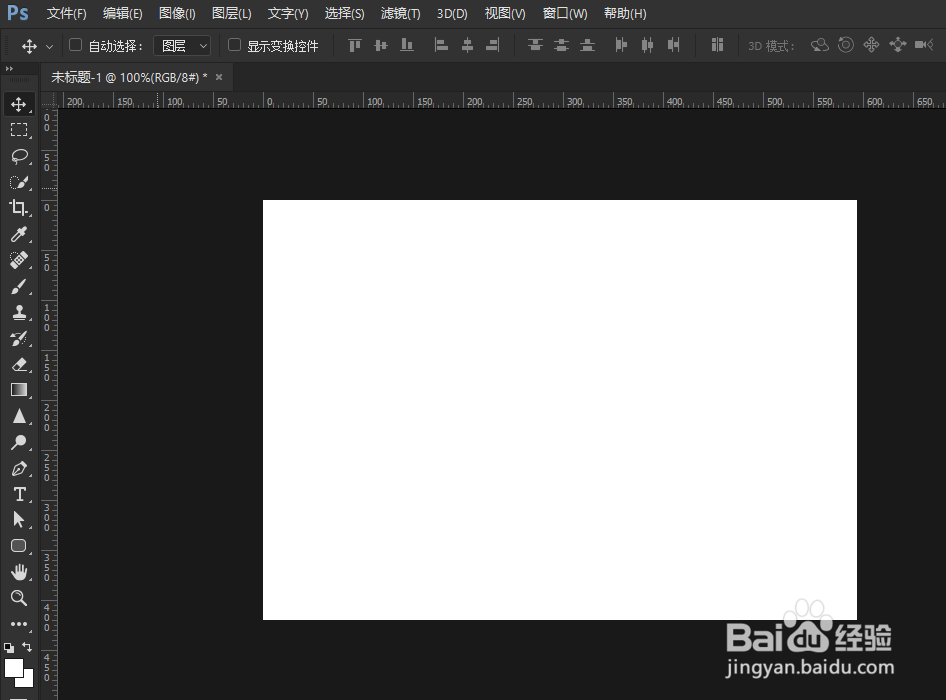Select the Quick Selection tool
Viewport: 946px width, 700px height.
[19, 182]
